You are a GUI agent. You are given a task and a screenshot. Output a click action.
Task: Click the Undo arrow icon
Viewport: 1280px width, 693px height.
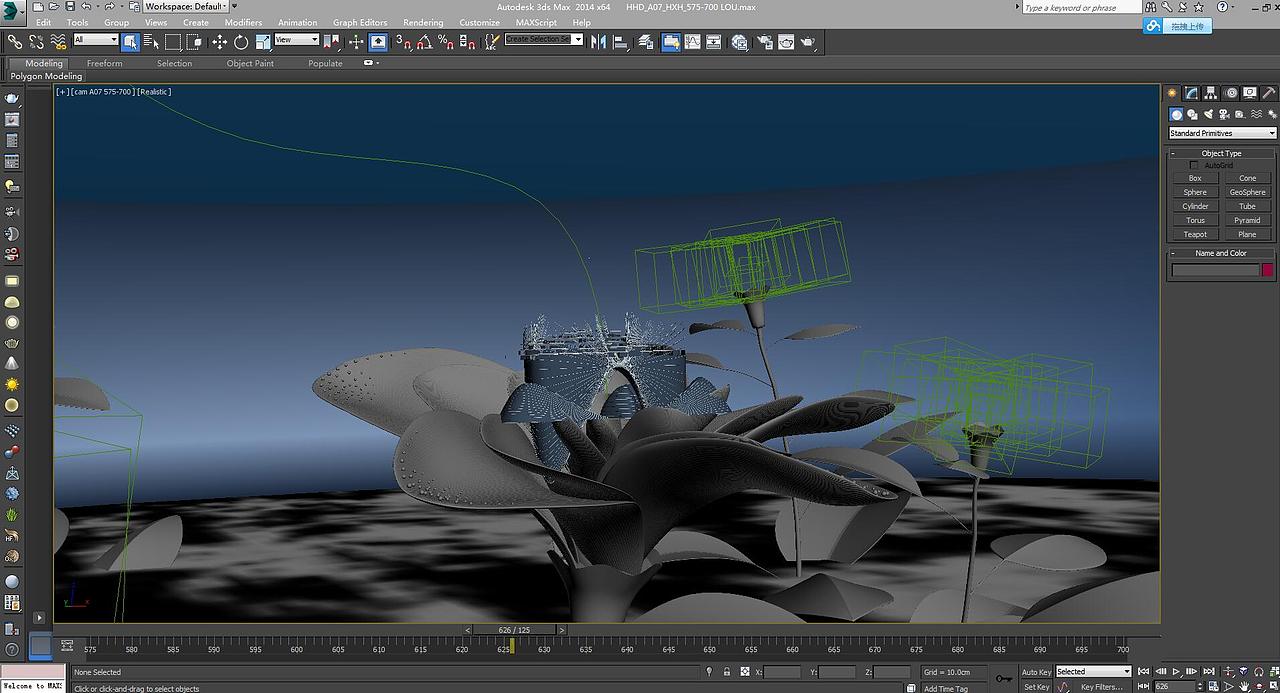pyautogui.click(x=86, y=6)
